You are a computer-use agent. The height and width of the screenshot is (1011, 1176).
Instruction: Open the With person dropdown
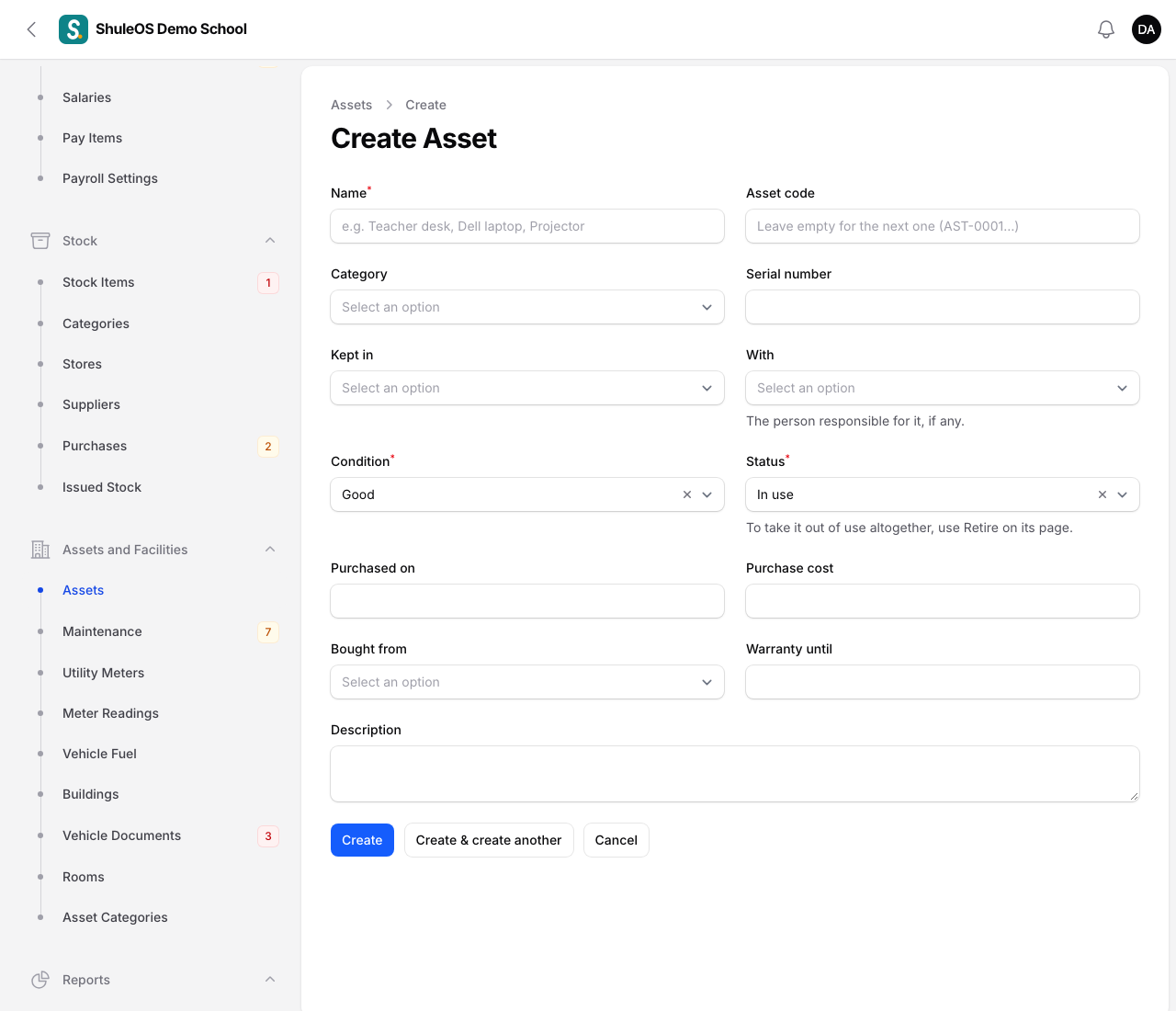(x=943, y=388)
